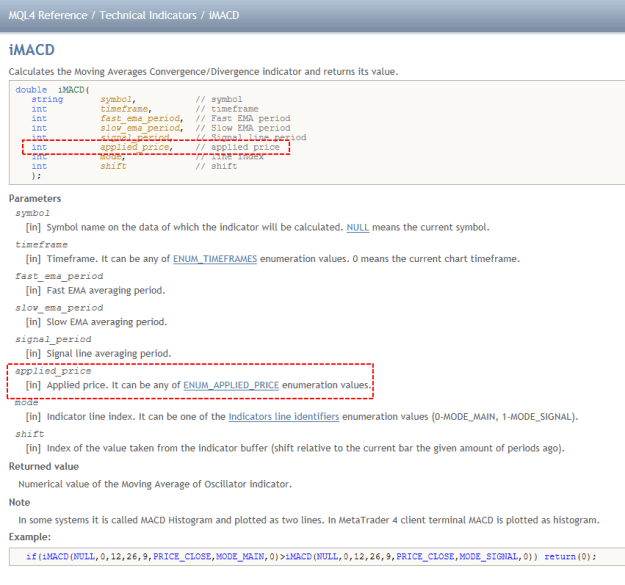This screenshot has width=625, height=585.
Task: Click the 'symbol' parameter name in Parameters
Action: pos(32,214)
